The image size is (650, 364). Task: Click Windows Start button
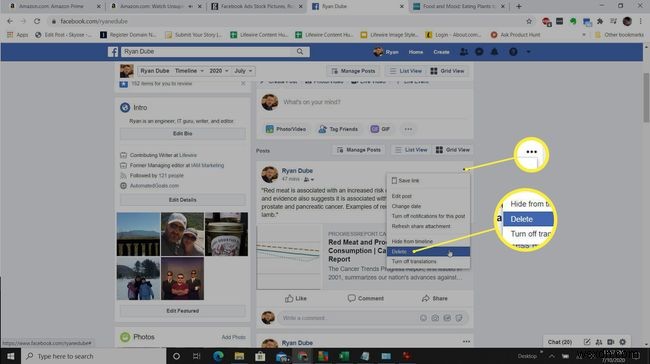coord(10,356)
